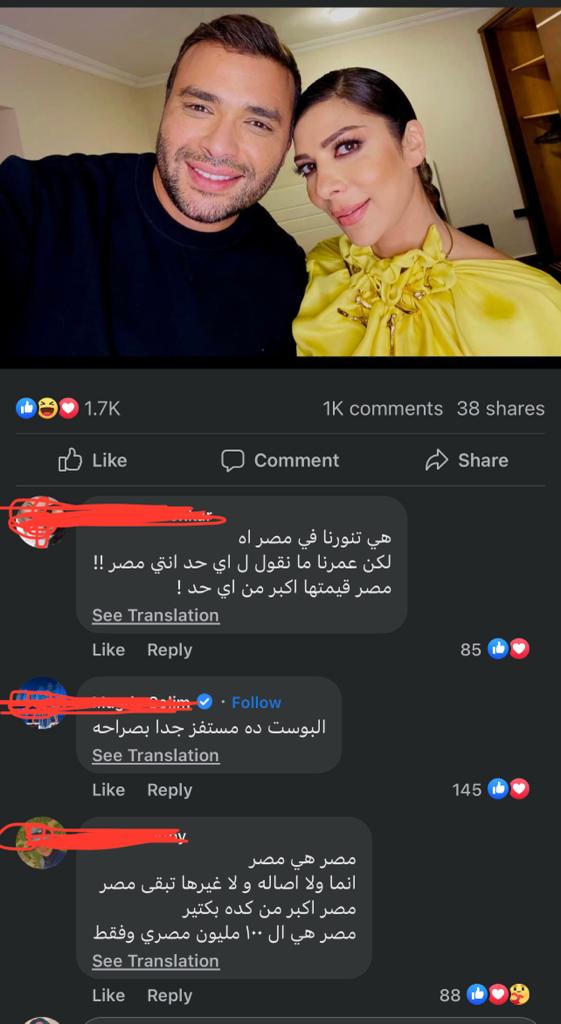Reply to the comment with 145 reactions
Screen dimensions: 561x1024
170,790
